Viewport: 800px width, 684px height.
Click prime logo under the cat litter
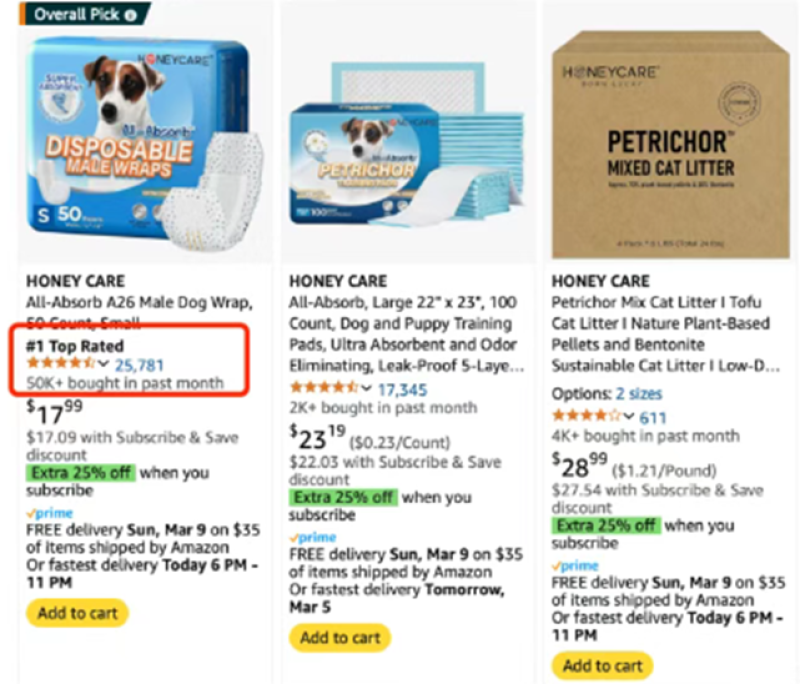coord(575,565)
